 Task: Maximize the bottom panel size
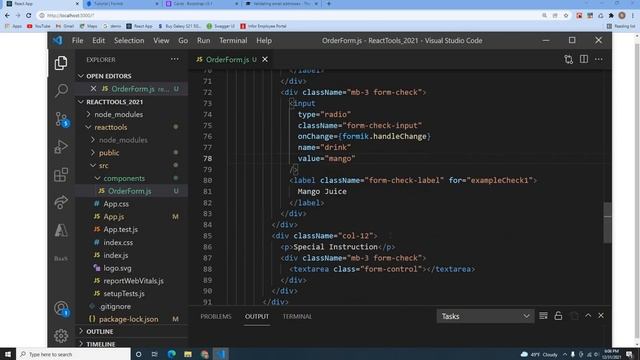coord(588,316)
